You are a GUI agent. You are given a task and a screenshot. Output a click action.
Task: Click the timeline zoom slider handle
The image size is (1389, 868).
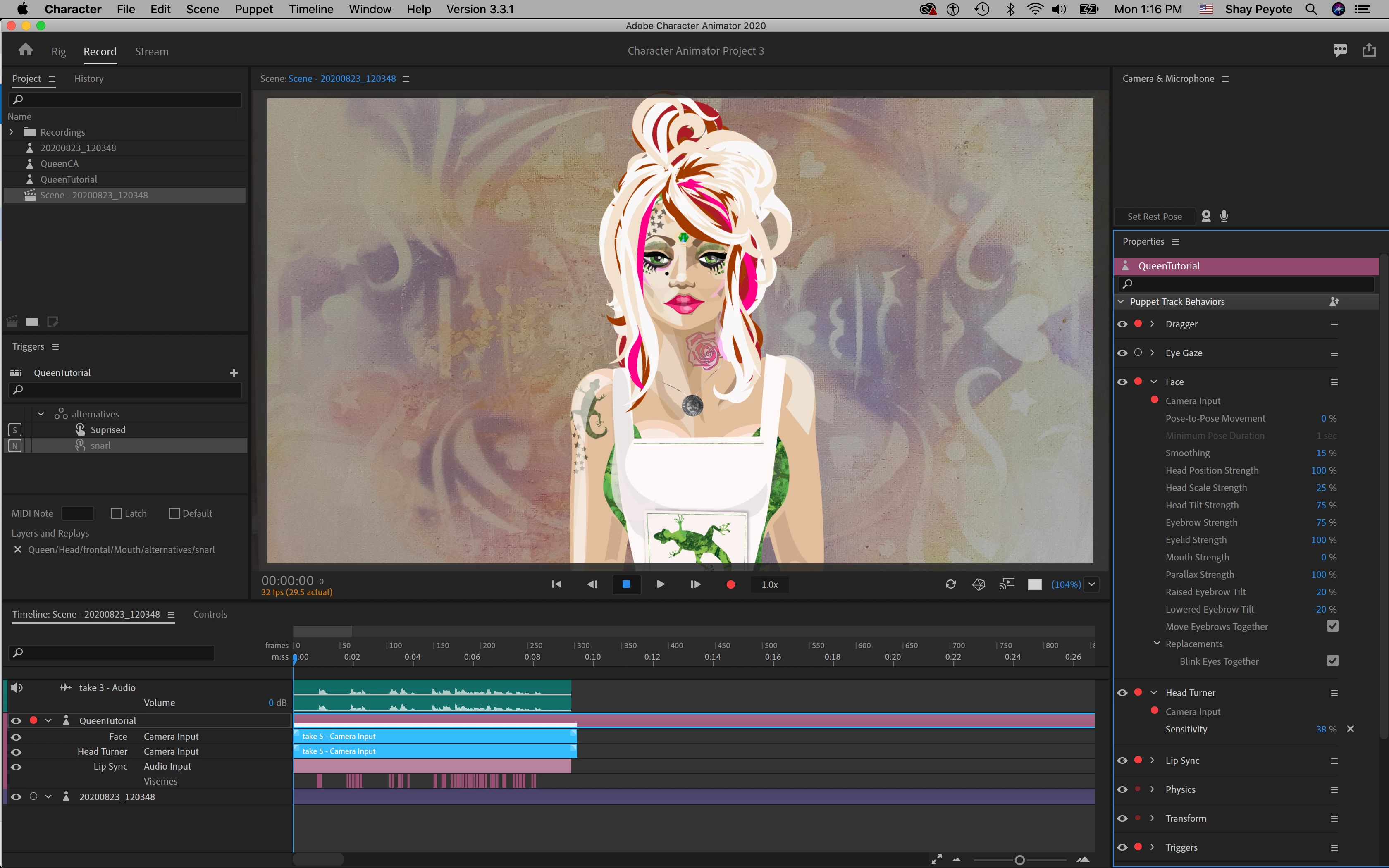tap(1019, 860)
